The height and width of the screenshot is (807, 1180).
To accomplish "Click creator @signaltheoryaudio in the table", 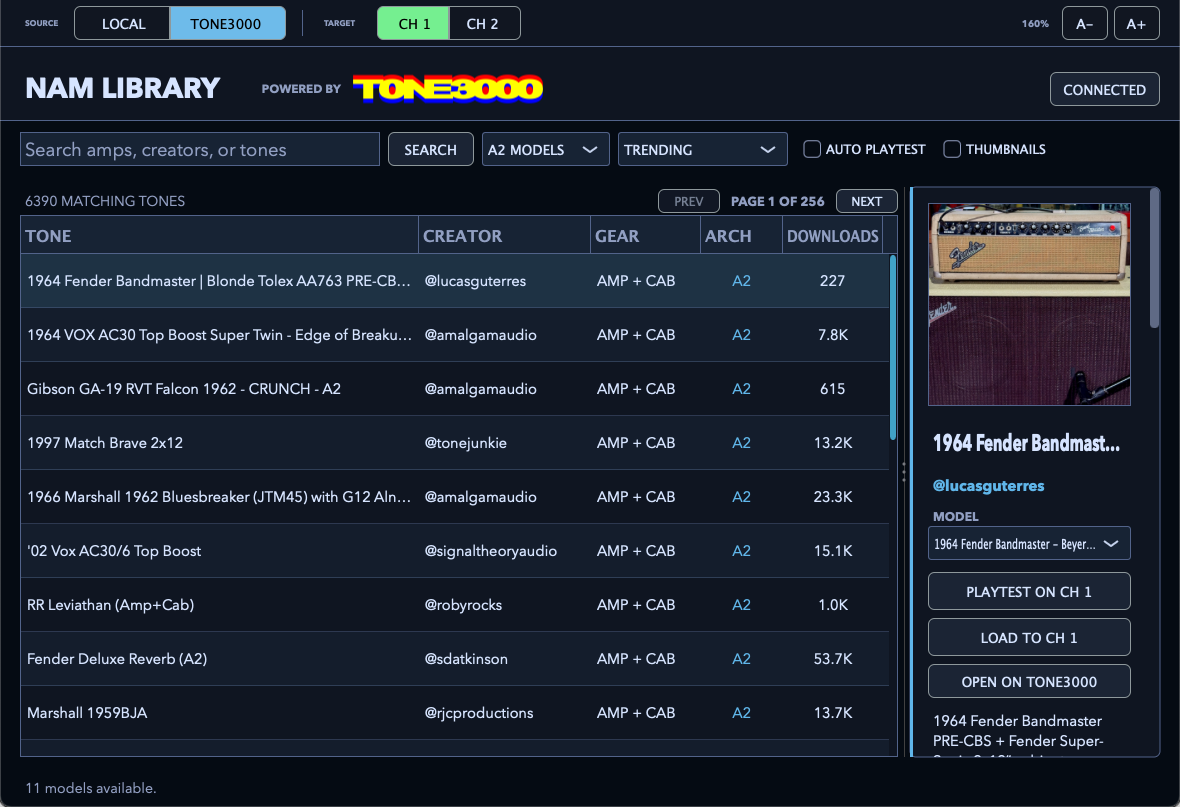I will 491,551.
